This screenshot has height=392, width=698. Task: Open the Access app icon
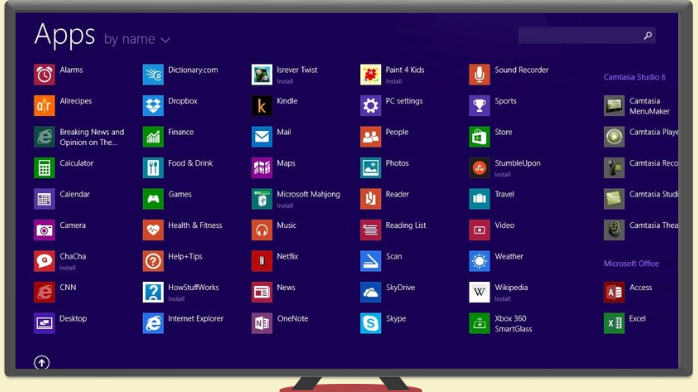tap(614, 292)
